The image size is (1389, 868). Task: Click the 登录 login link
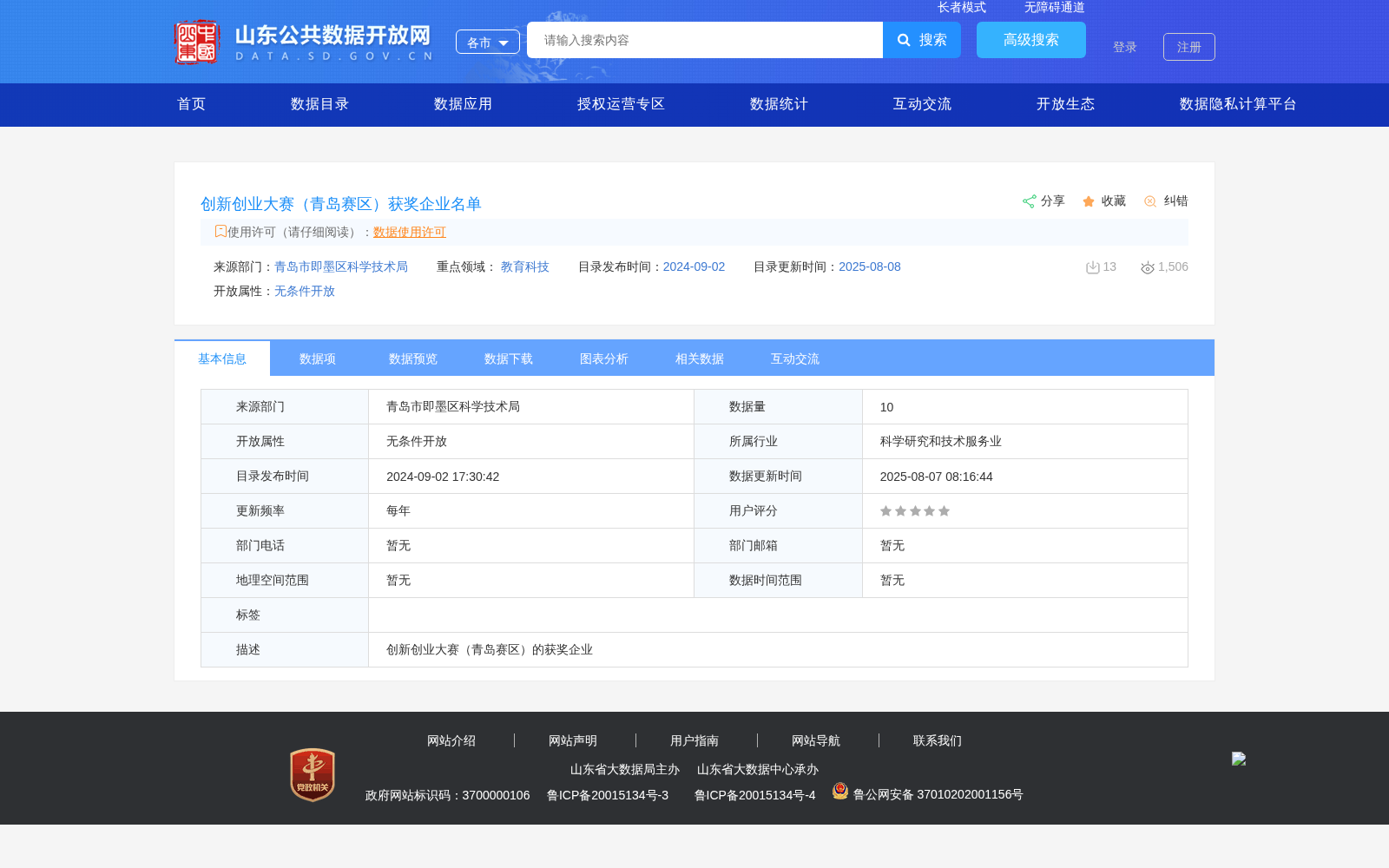coord(1125,47)
